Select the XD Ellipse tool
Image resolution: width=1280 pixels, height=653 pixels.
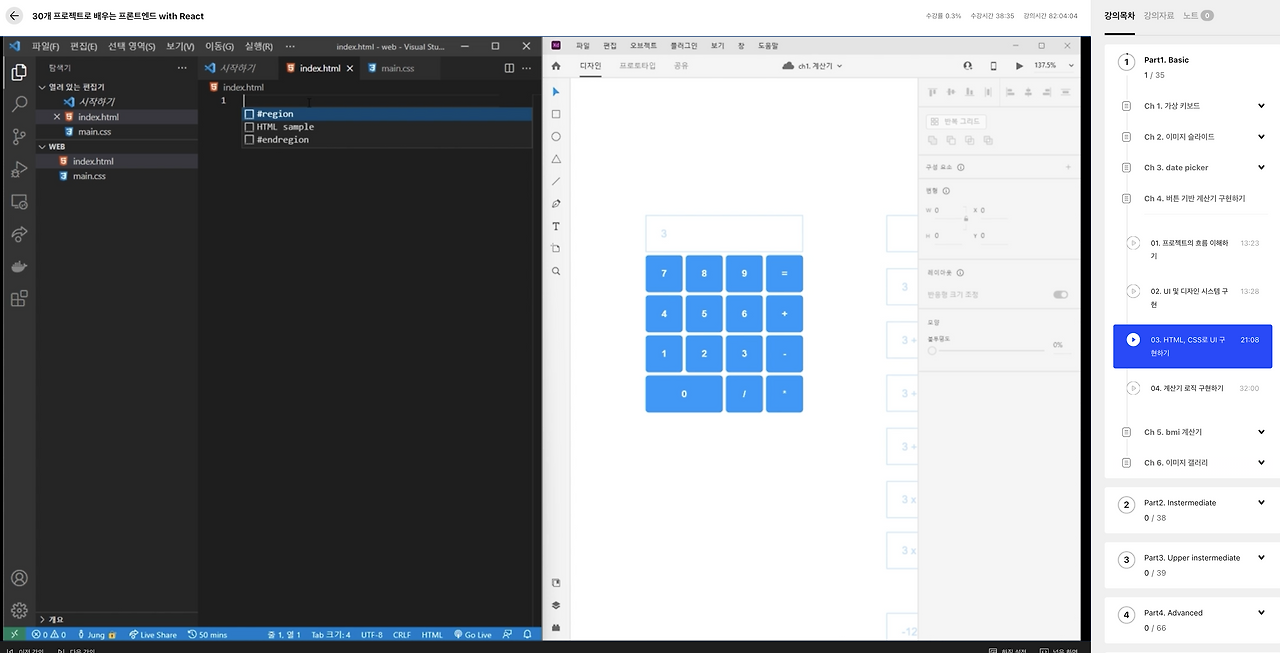click(556, 137)
